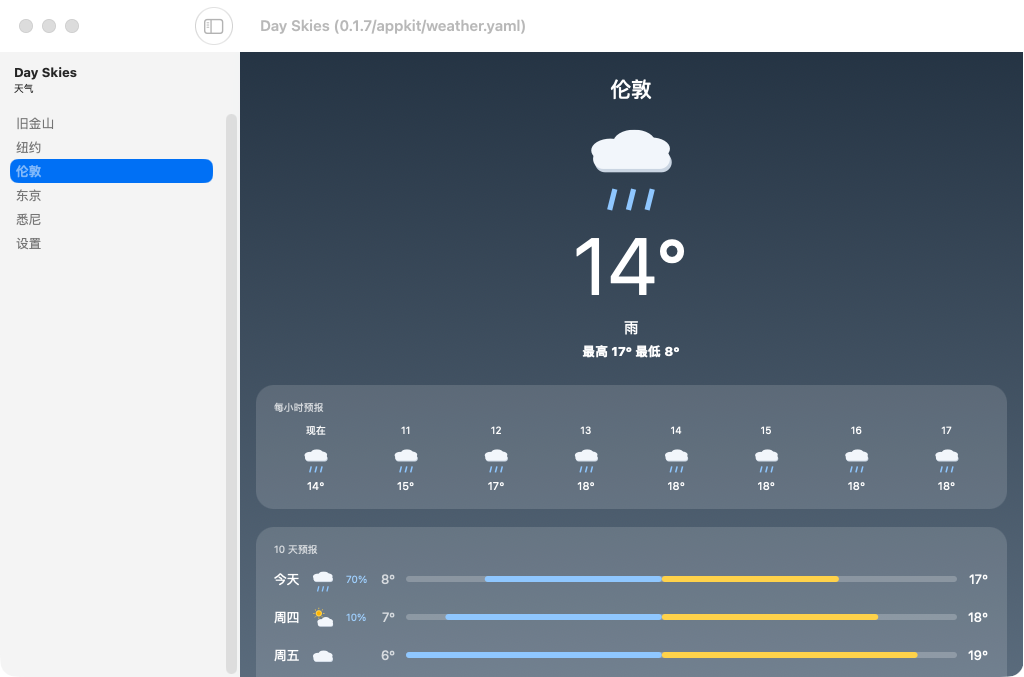
Task: Click the sidebar vertical scrollbar
Action: tap(231, 394)
